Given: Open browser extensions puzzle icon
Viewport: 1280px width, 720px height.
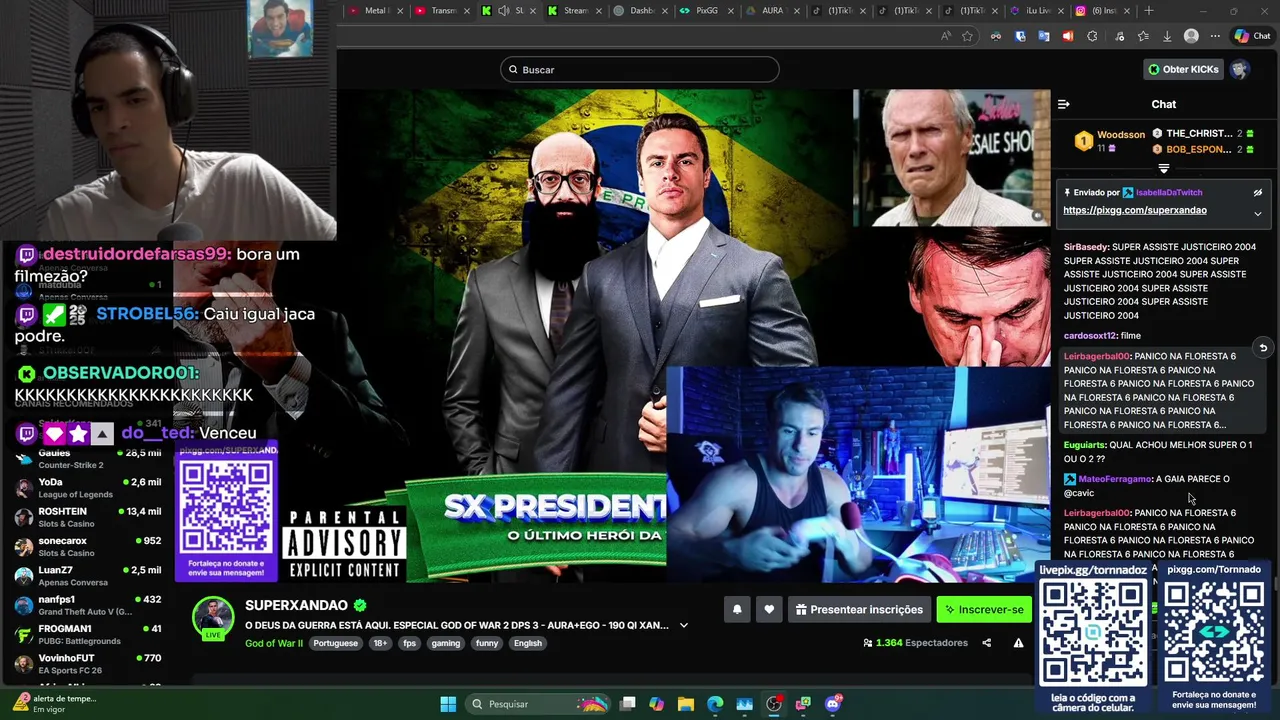Looking at the screenshot, I should pos(1092,36).
